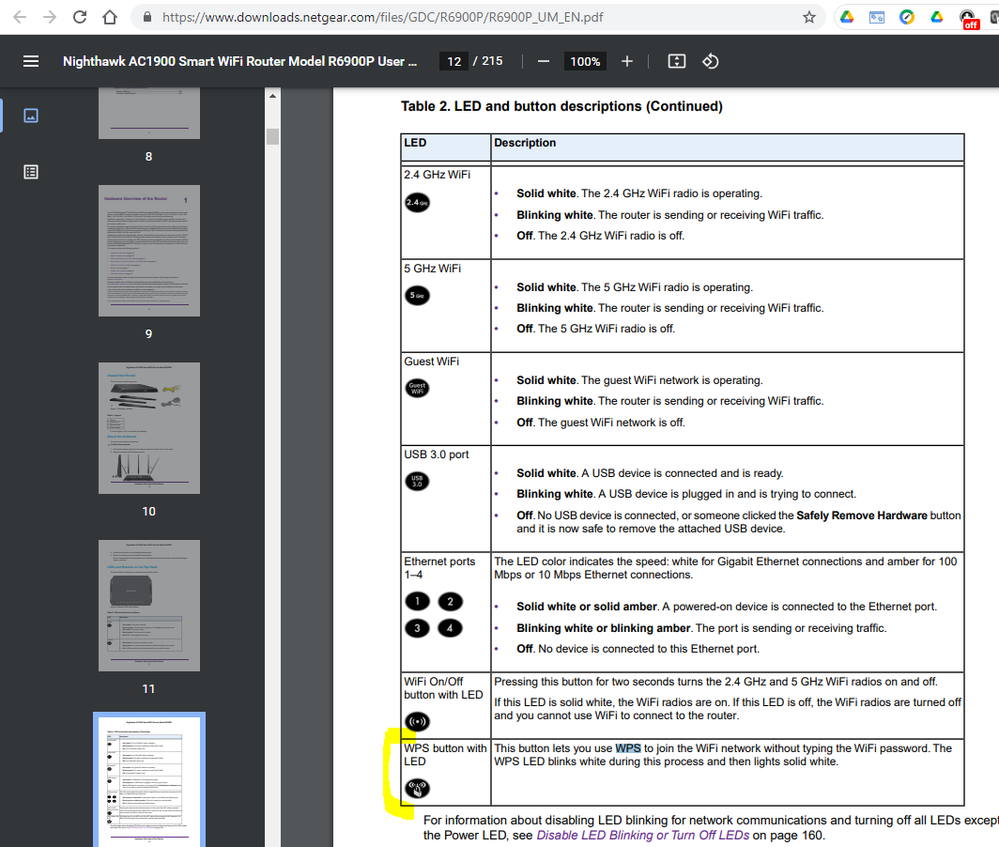Open the blue window screenshot extension
The height and width of the screenshot is (847, 999).
877,17
